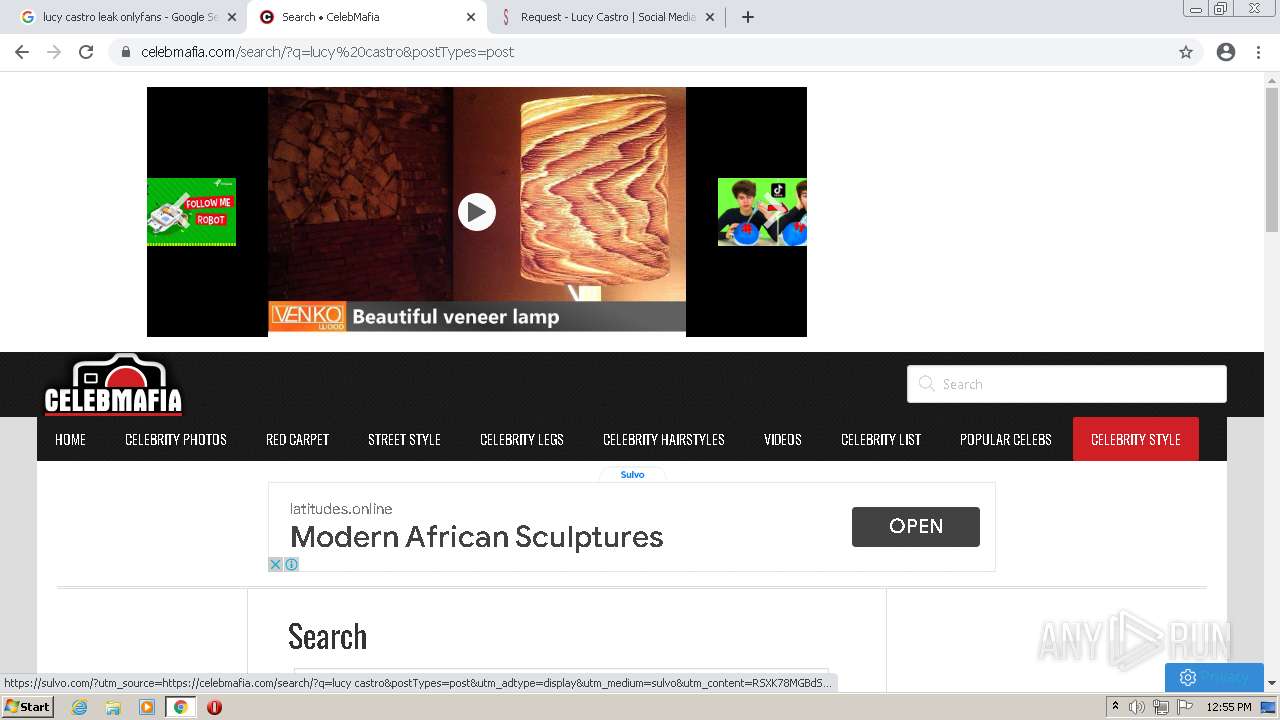This screenshot has height=720, width=1280.
Task: Open the Modern African Sculptures ad headline
Action: [x=477, y=537]
